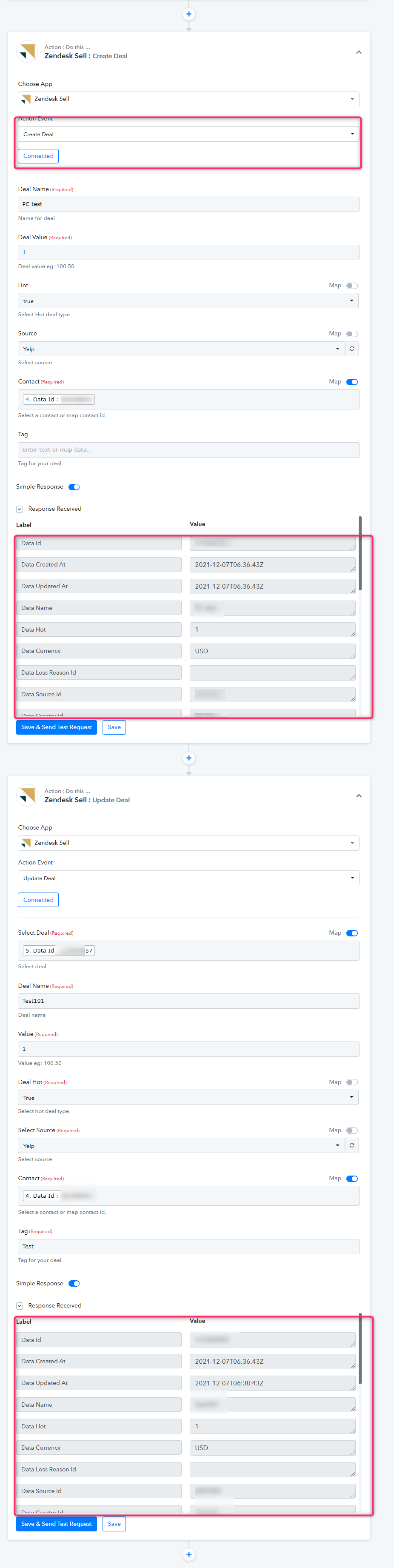Click Connected button in Update Deal
Image resolution: width=394 pixels, height=1568 pixels.
coord(38,900)
